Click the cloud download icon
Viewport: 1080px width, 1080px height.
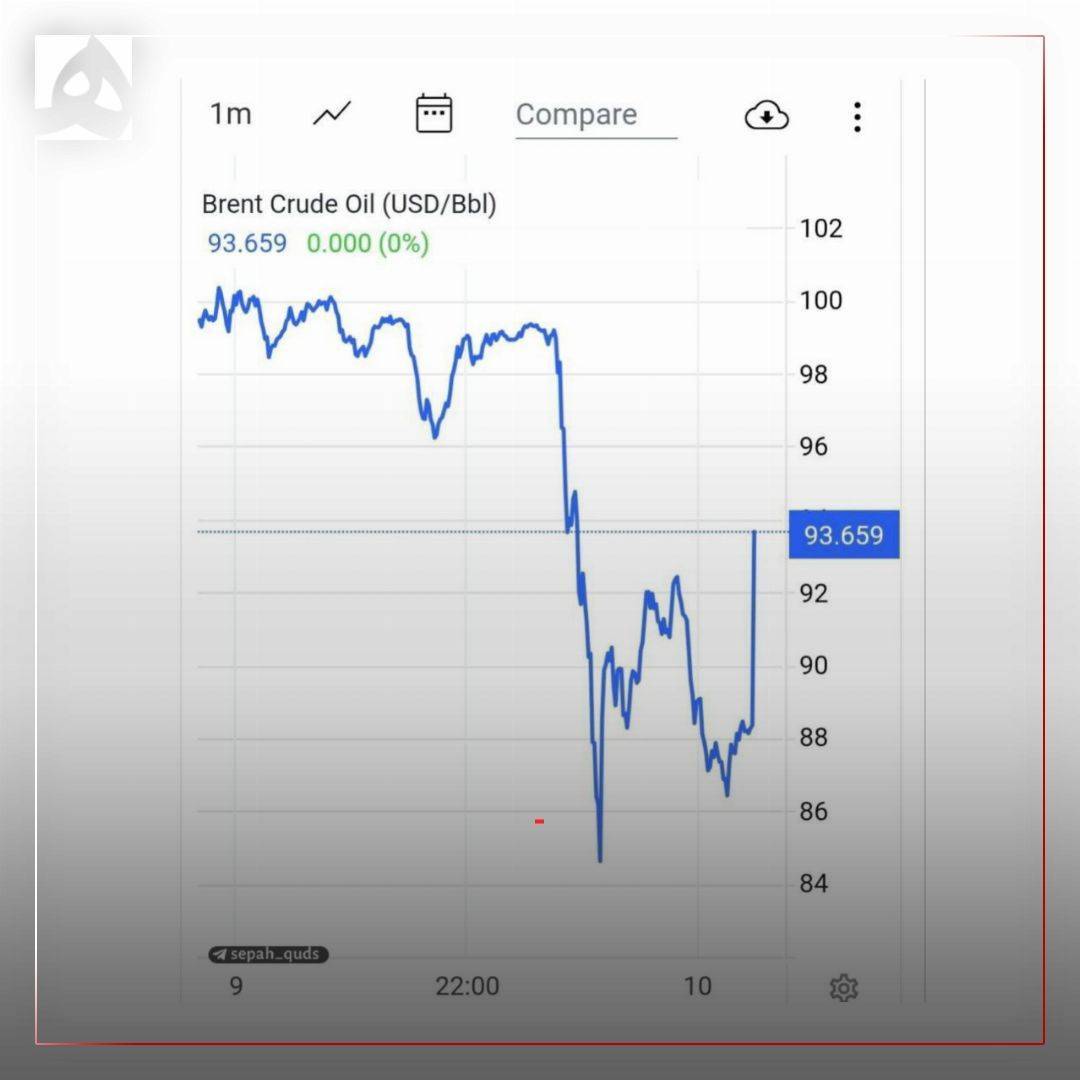tap(767, 116)
